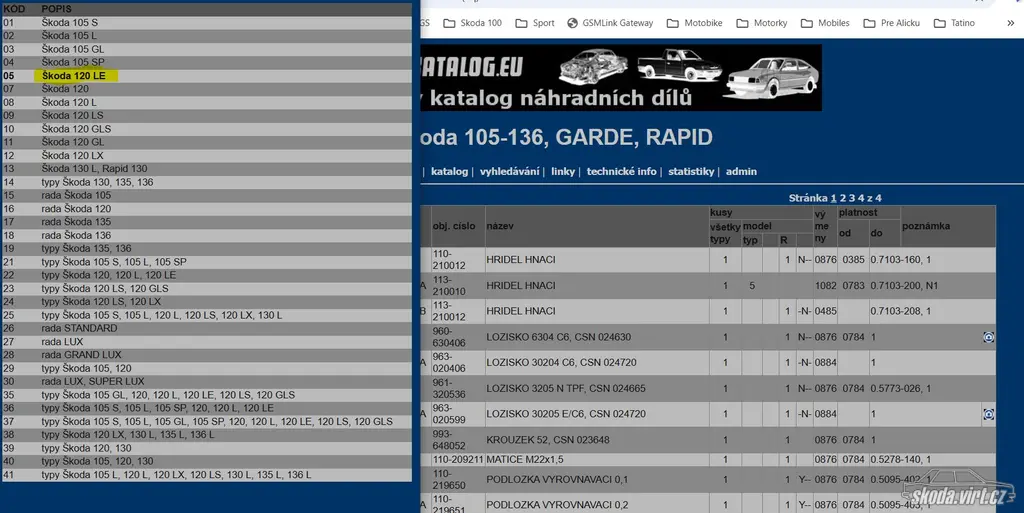1024x513 pixels.
Task: Open the Motorky bookmark folder
Action: [760, 23]
